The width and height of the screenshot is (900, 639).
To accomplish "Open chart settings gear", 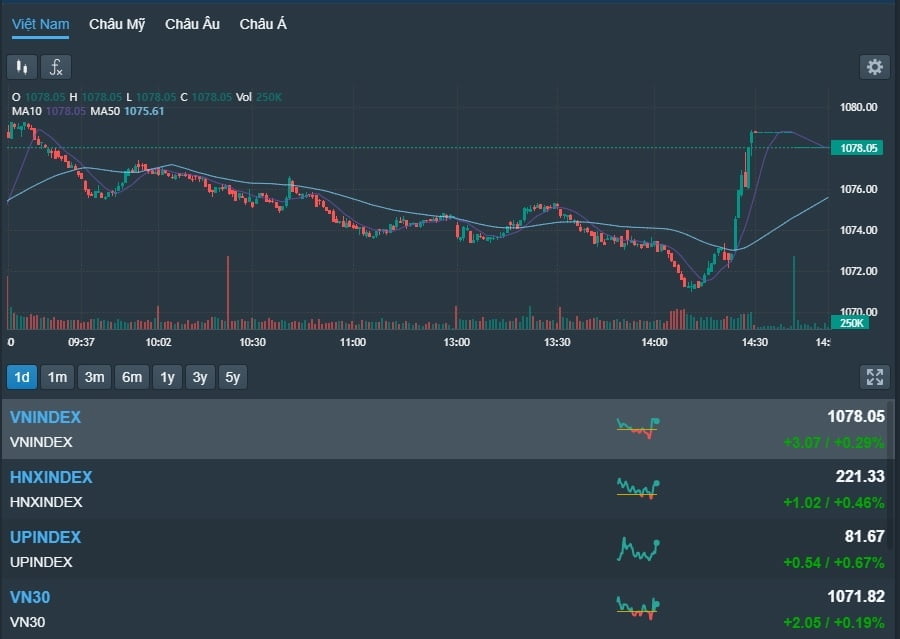I will 874,67.
